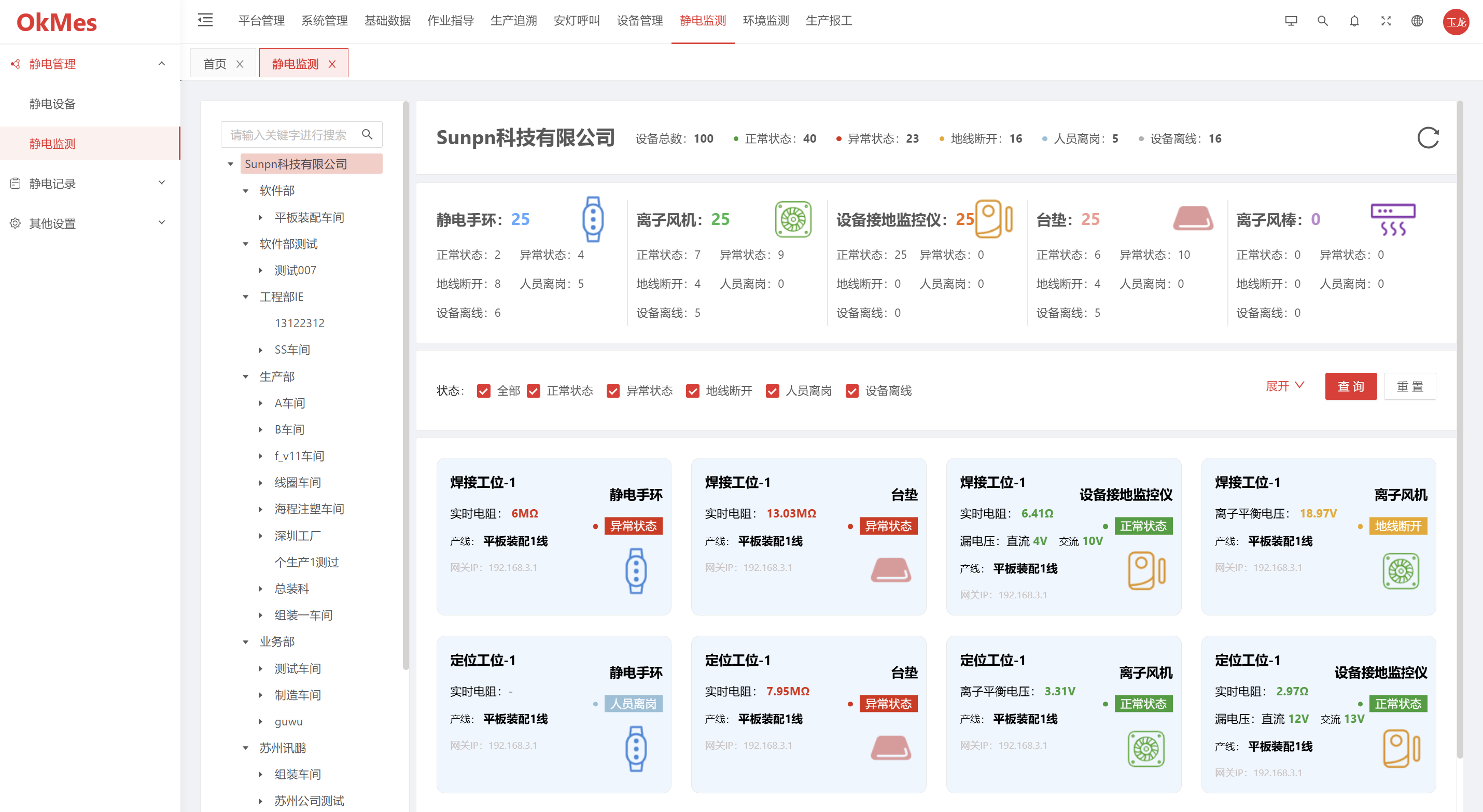Select 工程部IE in the tree
This screenshot has width=1483, height=812.
[x=282, y=297]
